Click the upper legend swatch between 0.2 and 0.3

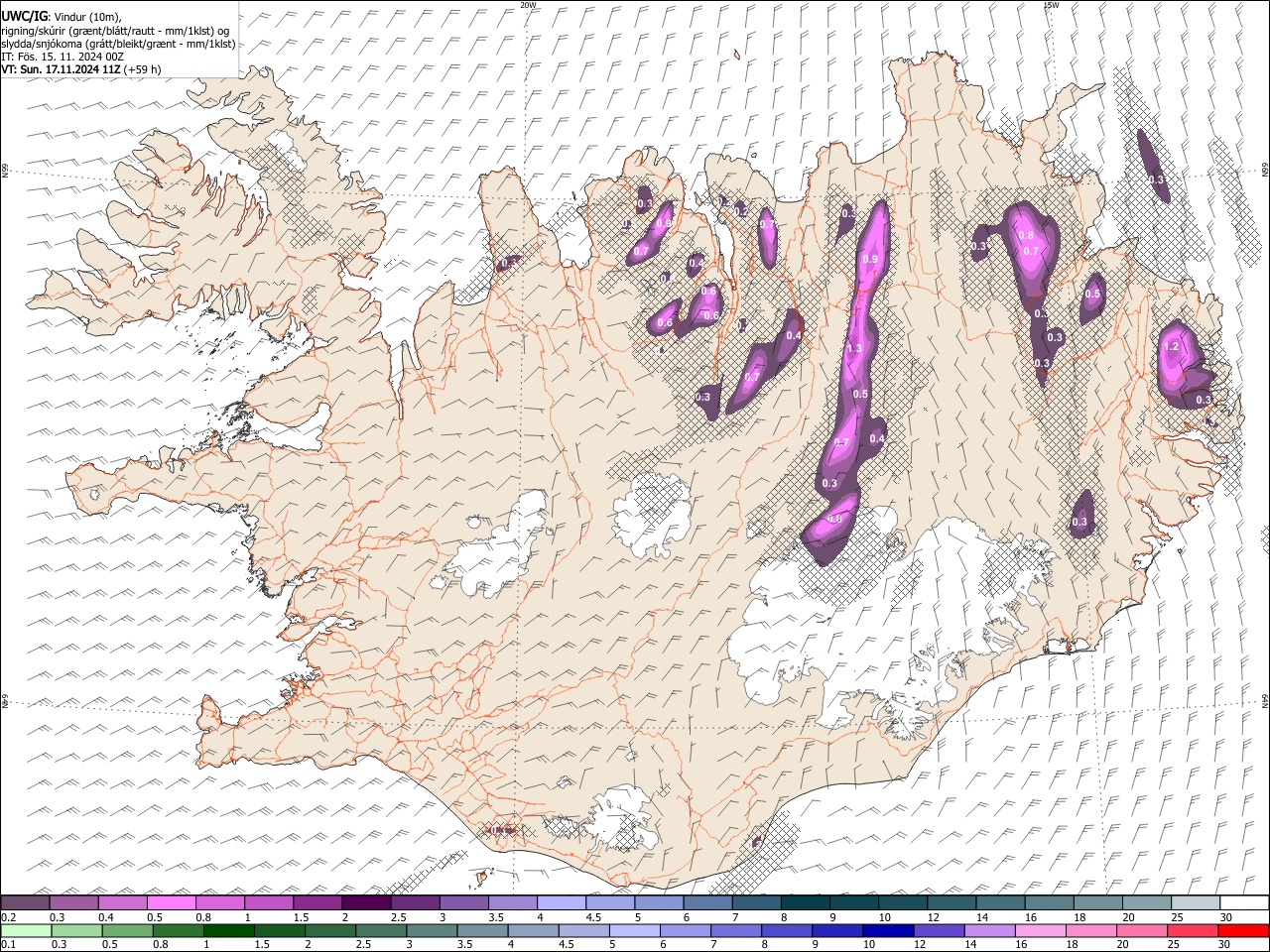pos(26,902)
